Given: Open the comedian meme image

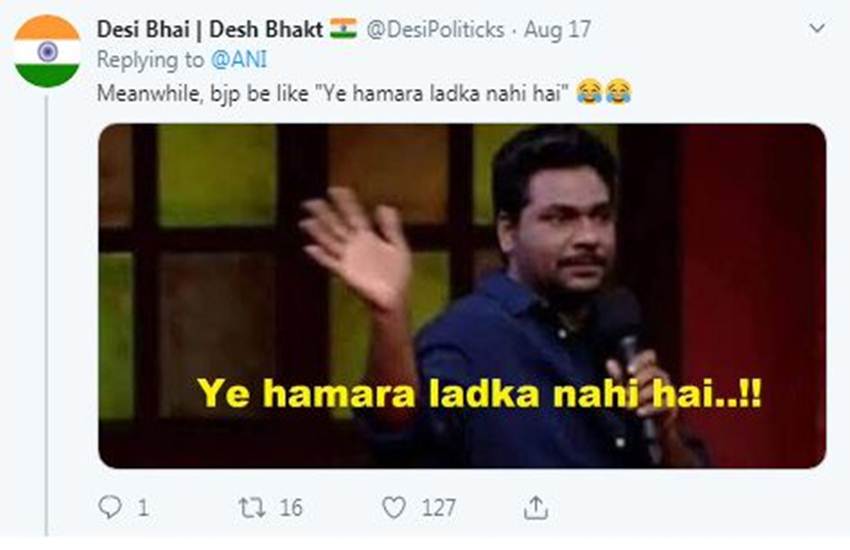Looking at the screenshot, I should [462, 296].
